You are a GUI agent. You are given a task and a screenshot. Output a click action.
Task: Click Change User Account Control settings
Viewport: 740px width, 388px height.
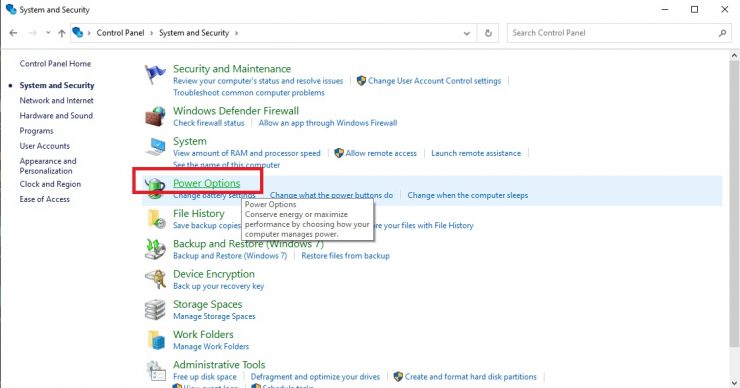pyautogui.click(x=434, y=81)
